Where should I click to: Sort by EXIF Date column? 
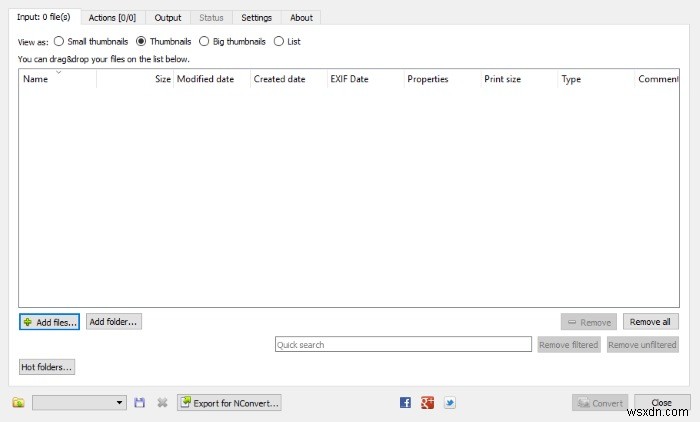365,79
